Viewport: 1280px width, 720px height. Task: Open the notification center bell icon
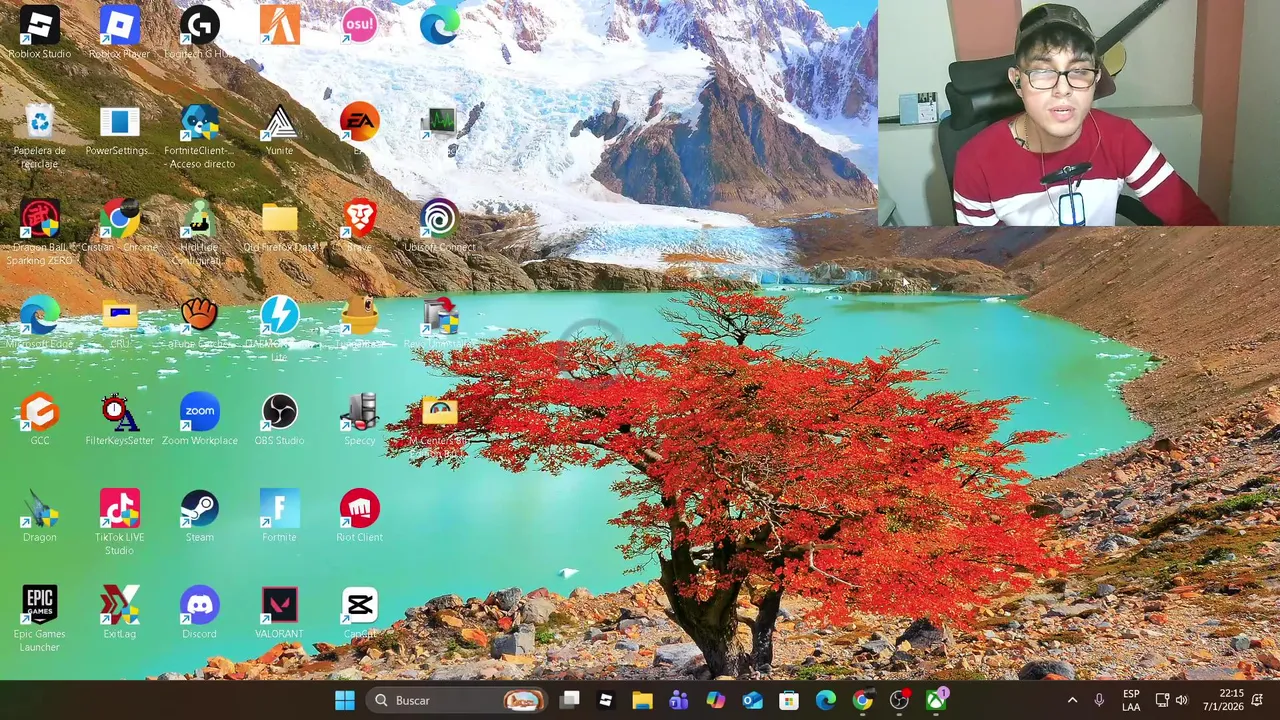click(1258, 700)
